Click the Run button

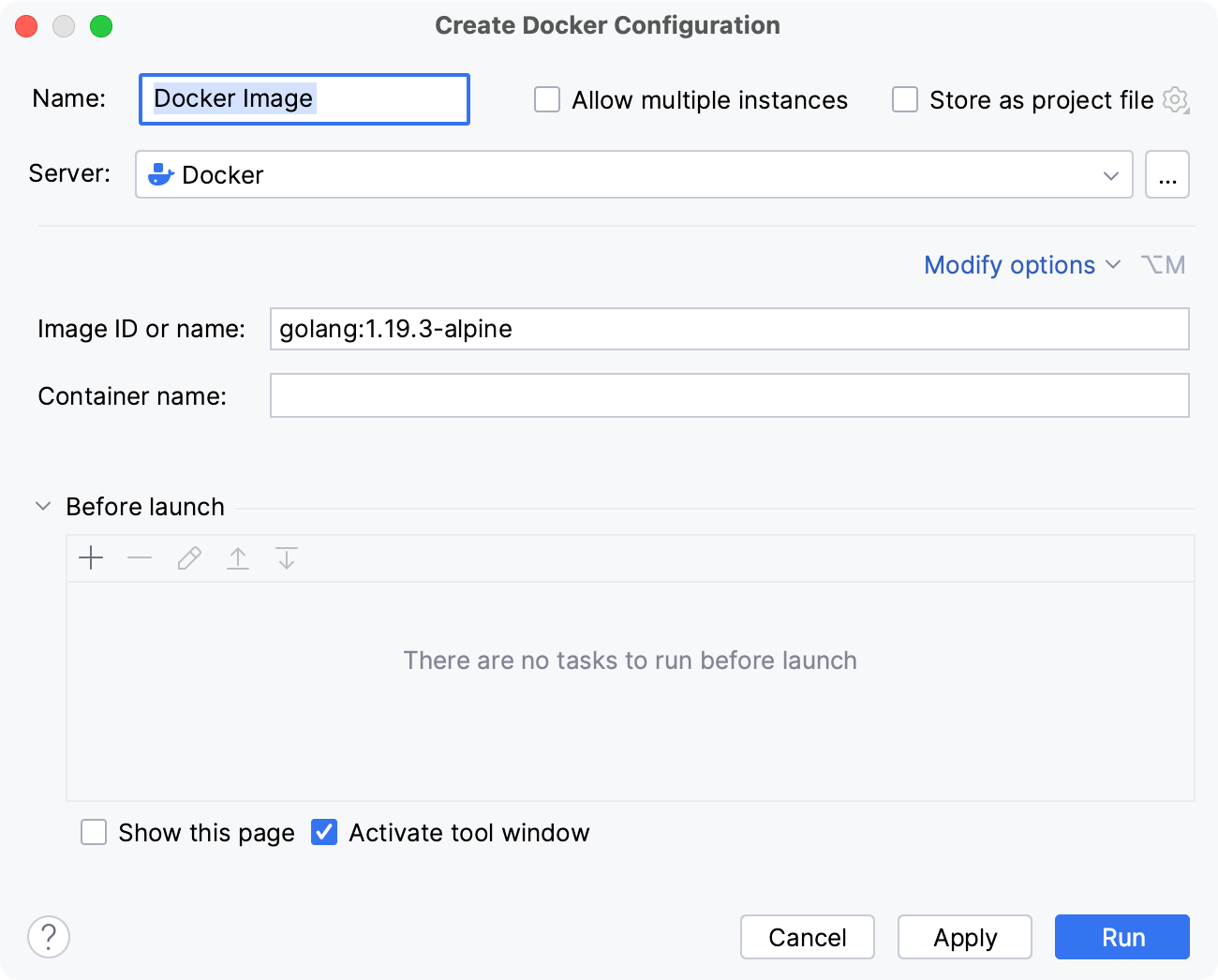click(x=1121, y=937)
